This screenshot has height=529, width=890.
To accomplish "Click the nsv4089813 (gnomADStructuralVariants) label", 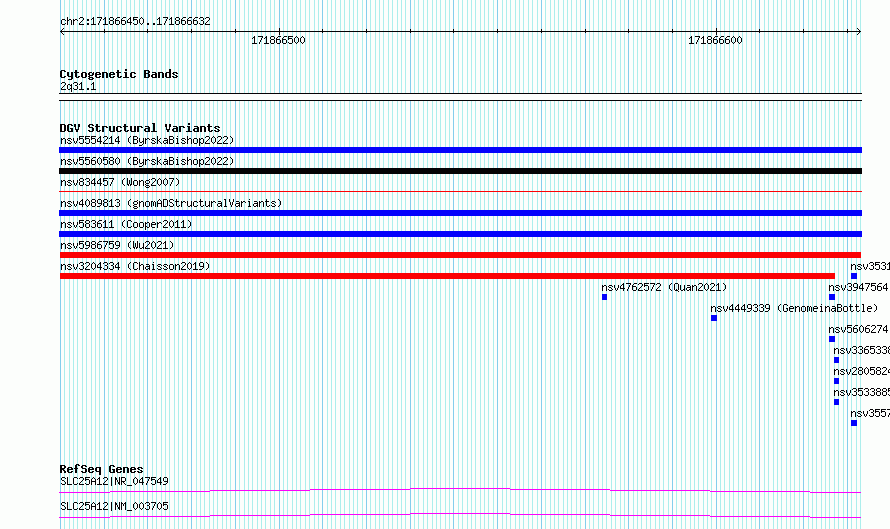I will coord(171,203).
